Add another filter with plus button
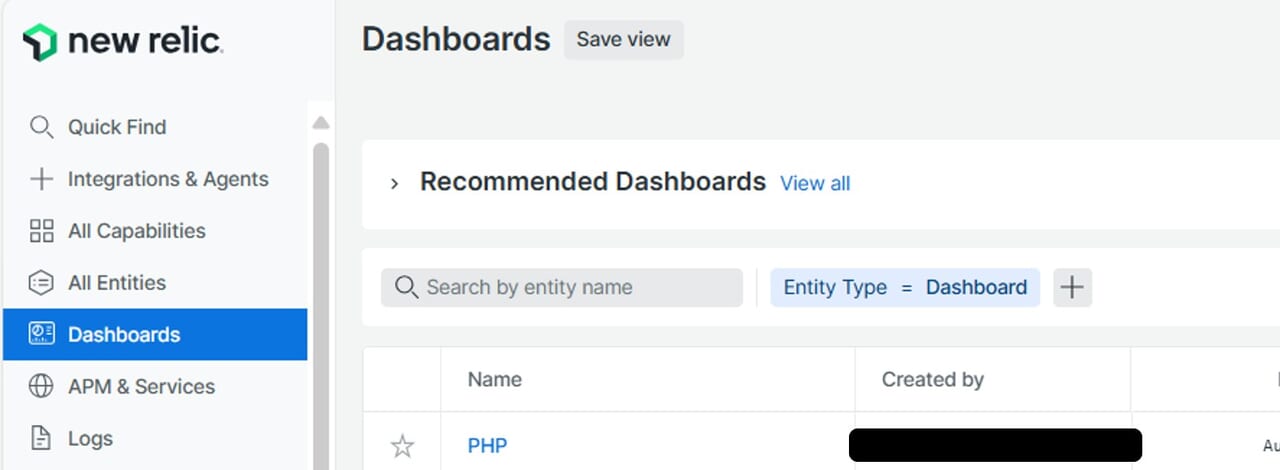 (x=1072, y=287)
